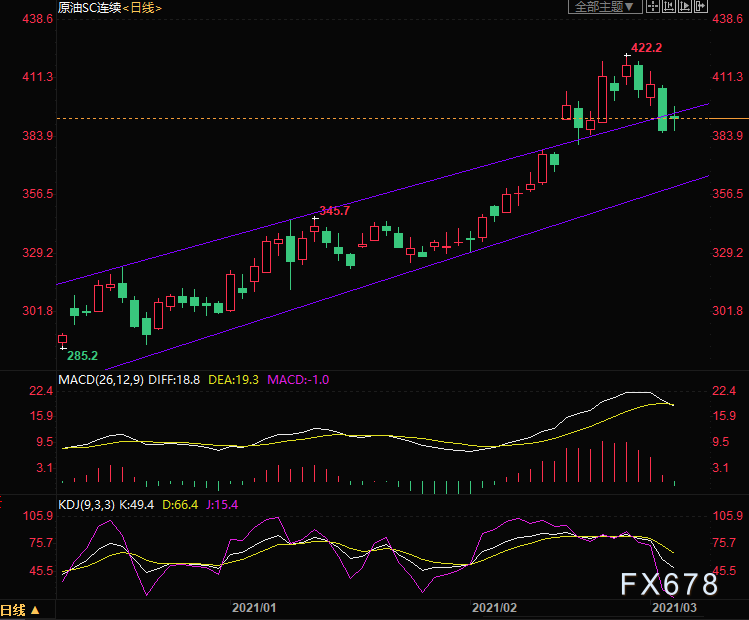Viewport: 749px width, 620px height.
Task: Click the D:66.4 value
Action: [x=180, y=505]
